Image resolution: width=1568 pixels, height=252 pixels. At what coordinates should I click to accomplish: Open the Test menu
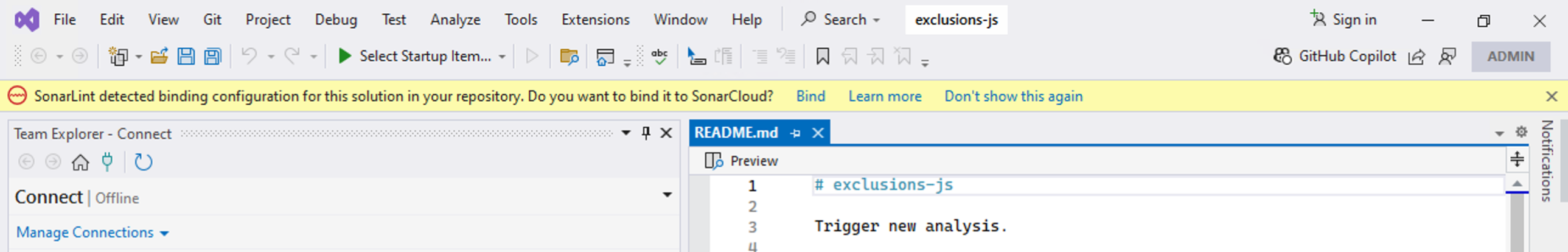(394, 19)
